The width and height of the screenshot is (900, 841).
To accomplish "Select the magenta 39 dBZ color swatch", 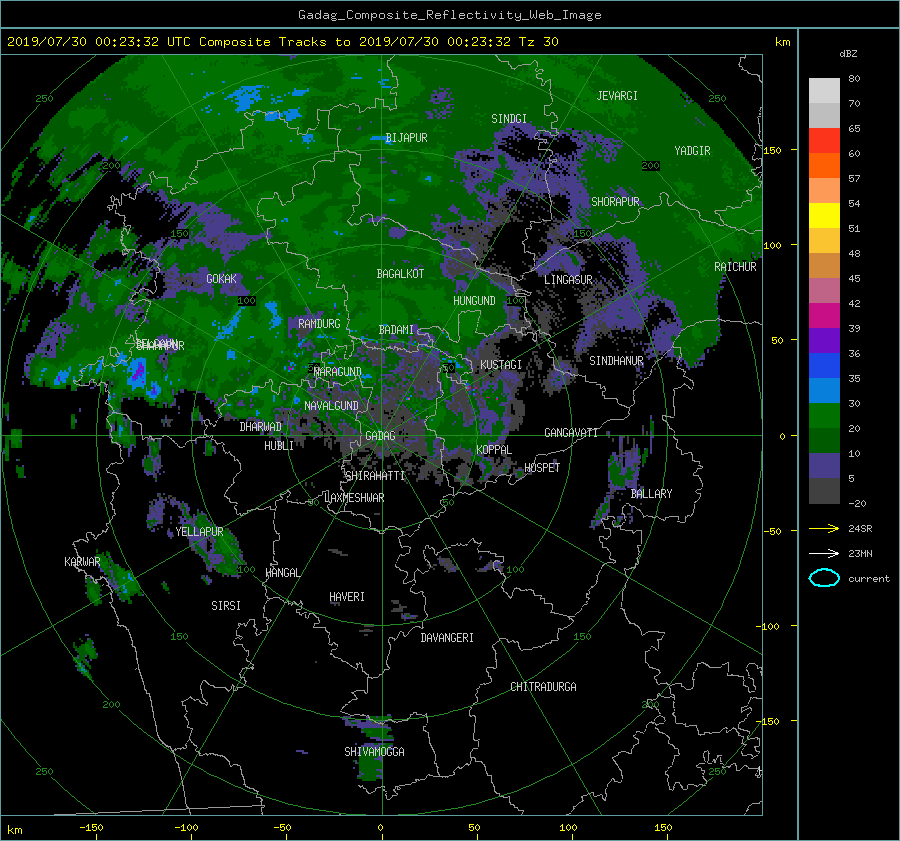I will pos(824,316).
